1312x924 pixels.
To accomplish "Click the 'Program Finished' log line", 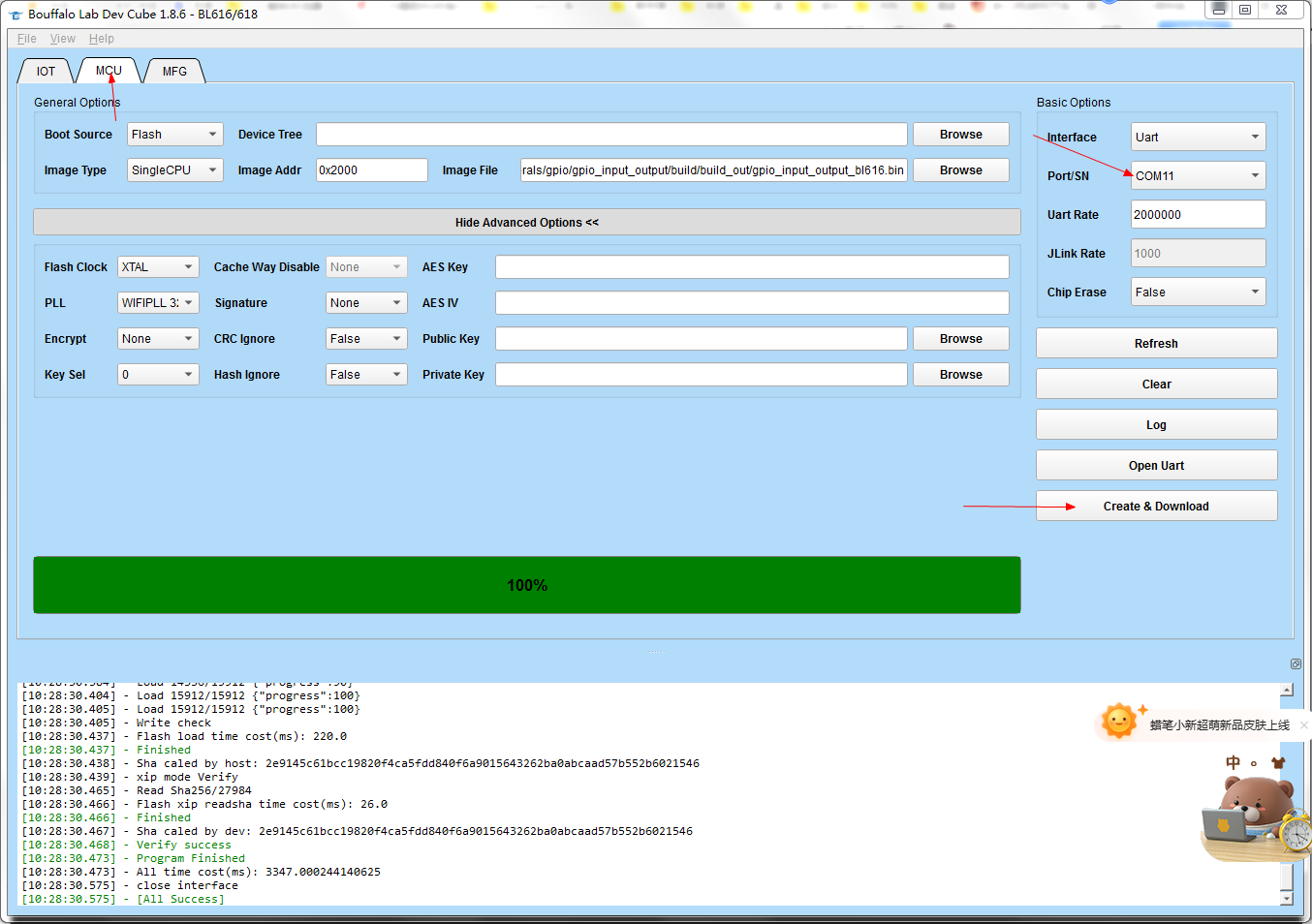I will 134,859.
